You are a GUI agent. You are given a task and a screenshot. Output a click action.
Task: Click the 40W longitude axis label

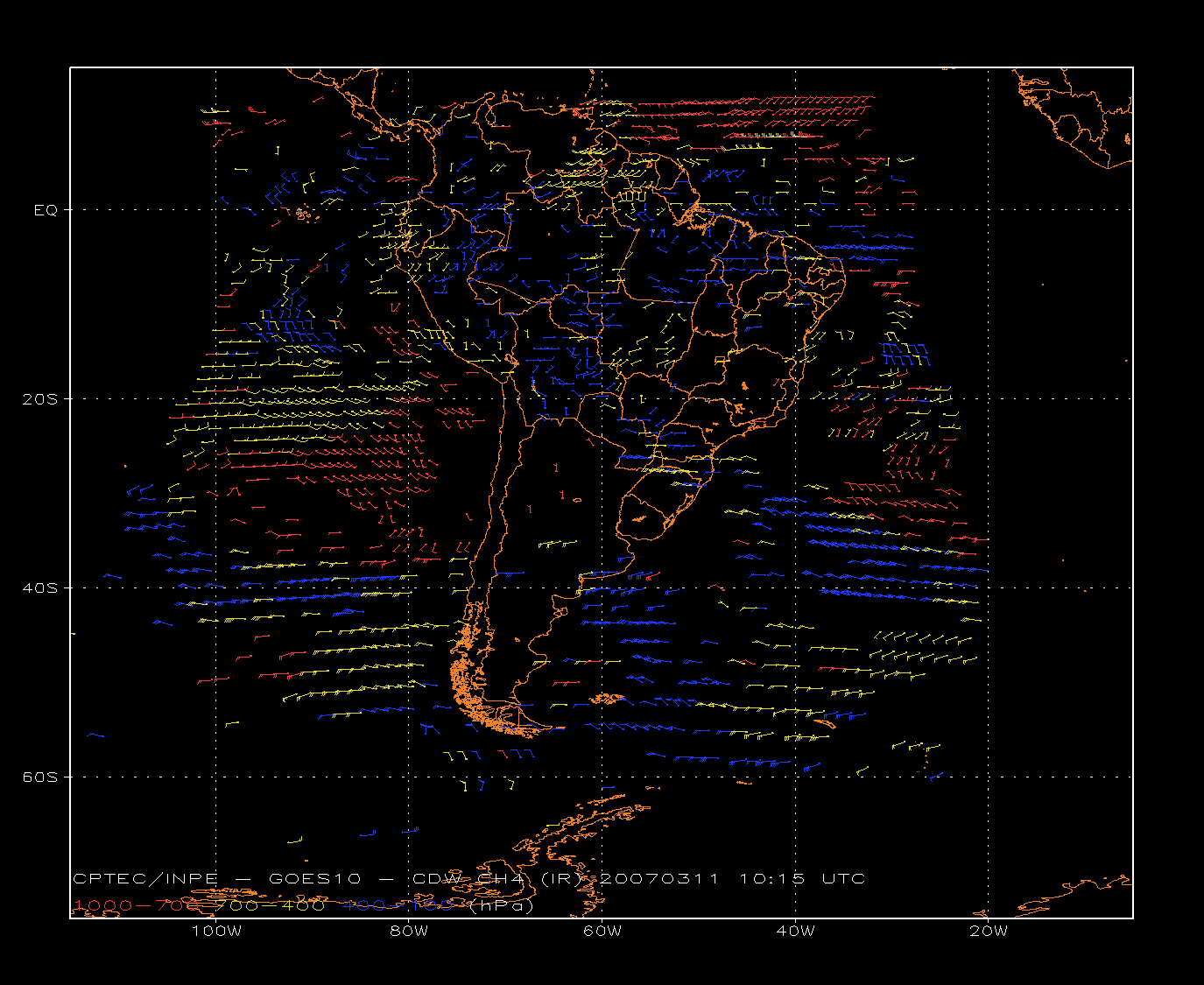795,931
